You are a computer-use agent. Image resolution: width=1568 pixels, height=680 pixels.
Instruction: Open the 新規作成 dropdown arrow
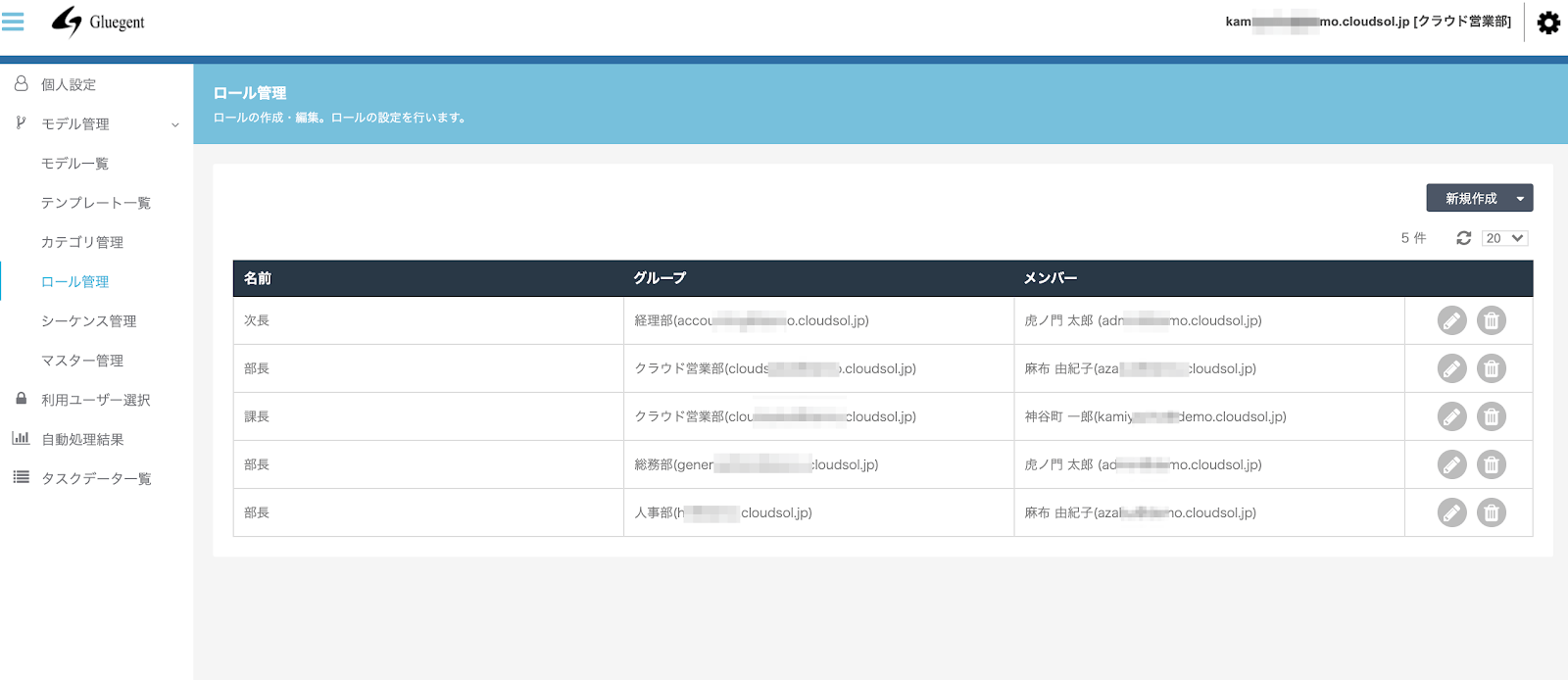click(x=1520, y=198)
